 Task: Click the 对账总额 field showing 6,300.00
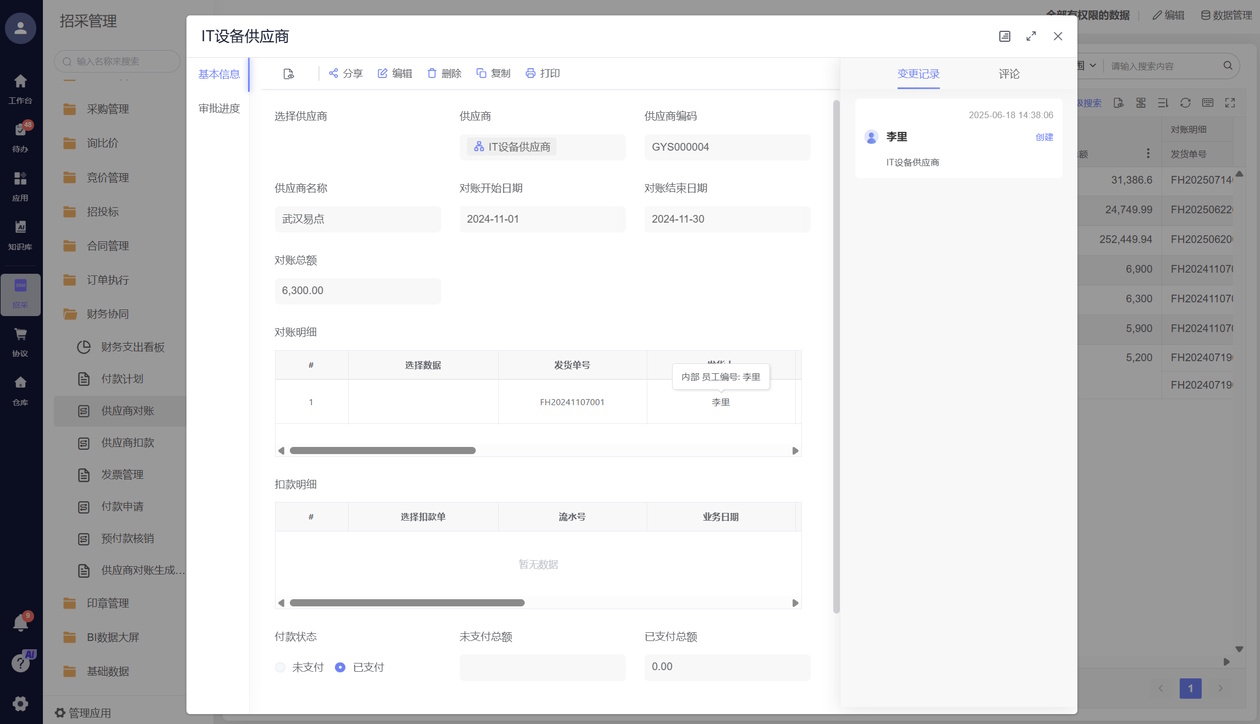pyautogui.click(x=357, y=291)
